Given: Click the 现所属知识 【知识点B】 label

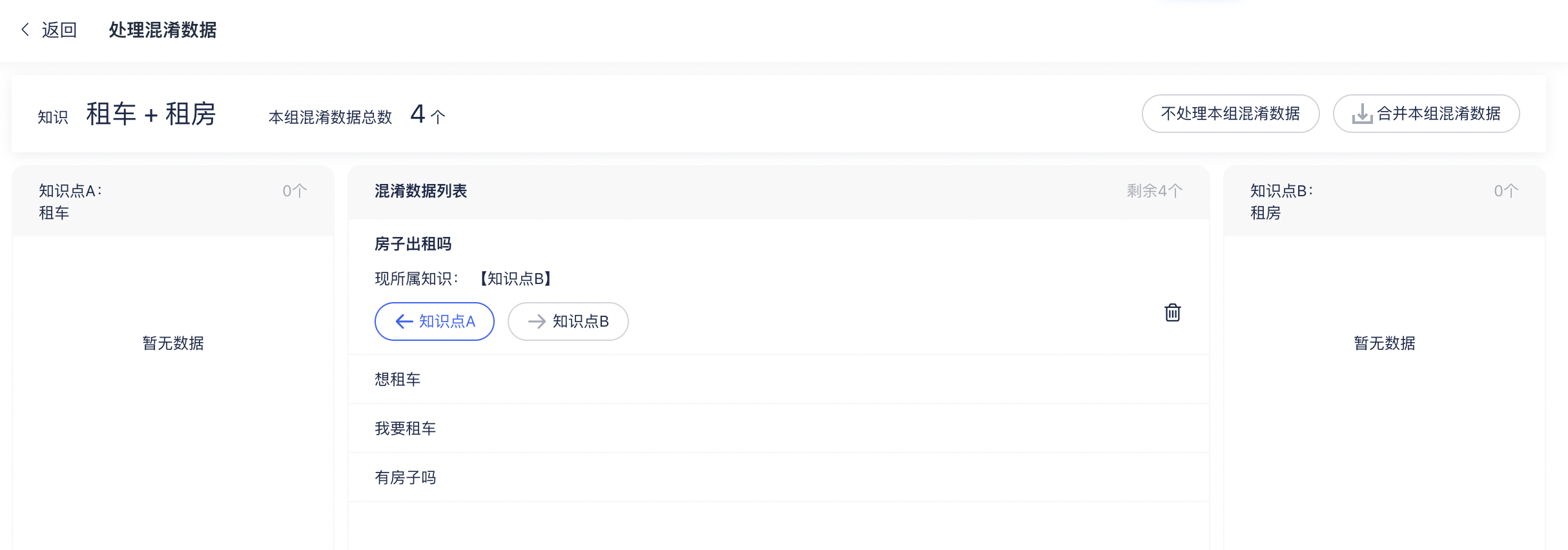Looking at the screenshot, I should (x=464, y=279).
